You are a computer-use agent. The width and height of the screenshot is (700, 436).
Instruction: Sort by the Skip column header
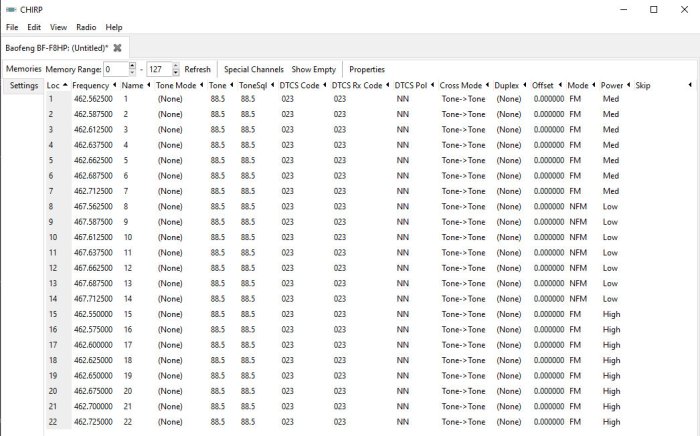tap(663, 85)
